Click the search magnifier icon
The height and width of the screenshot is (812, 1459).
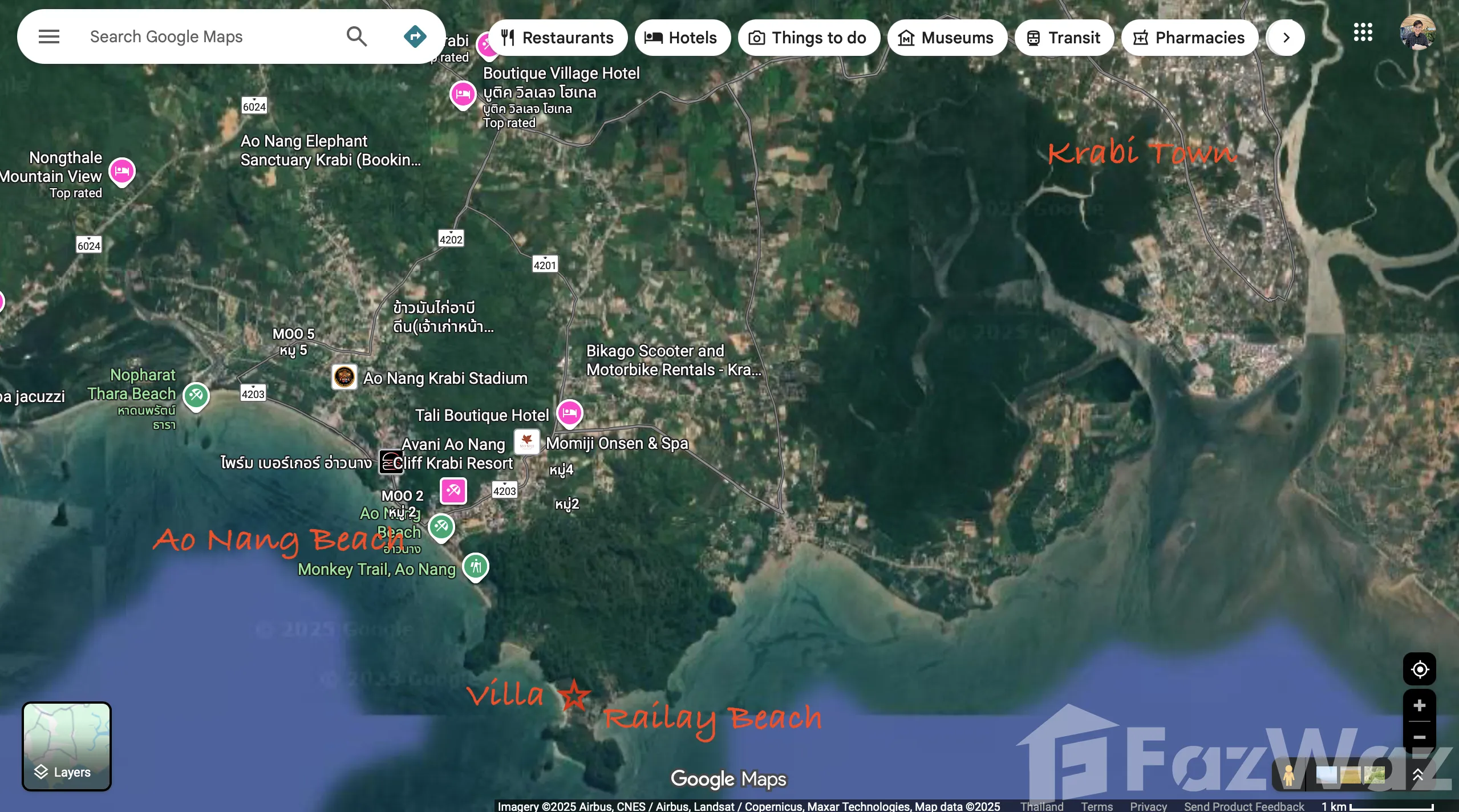[356, 37]
